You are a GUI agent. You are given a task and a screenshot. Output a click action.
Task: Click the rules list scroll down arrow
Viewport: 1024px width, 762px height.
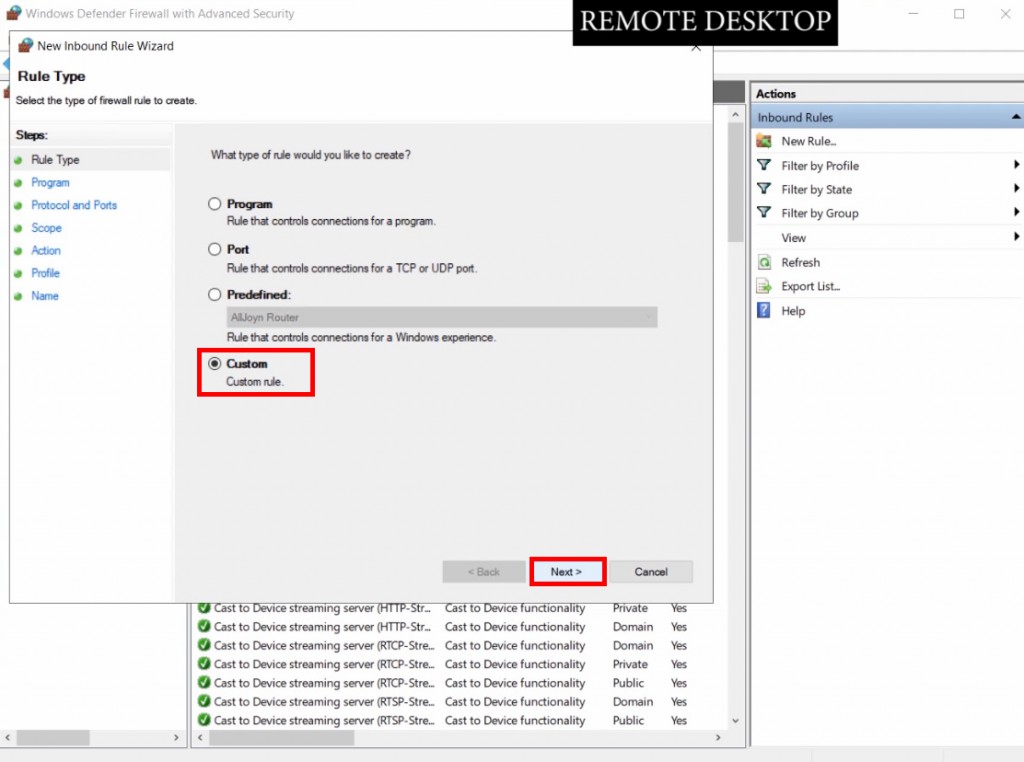click(x=735, y=721)
